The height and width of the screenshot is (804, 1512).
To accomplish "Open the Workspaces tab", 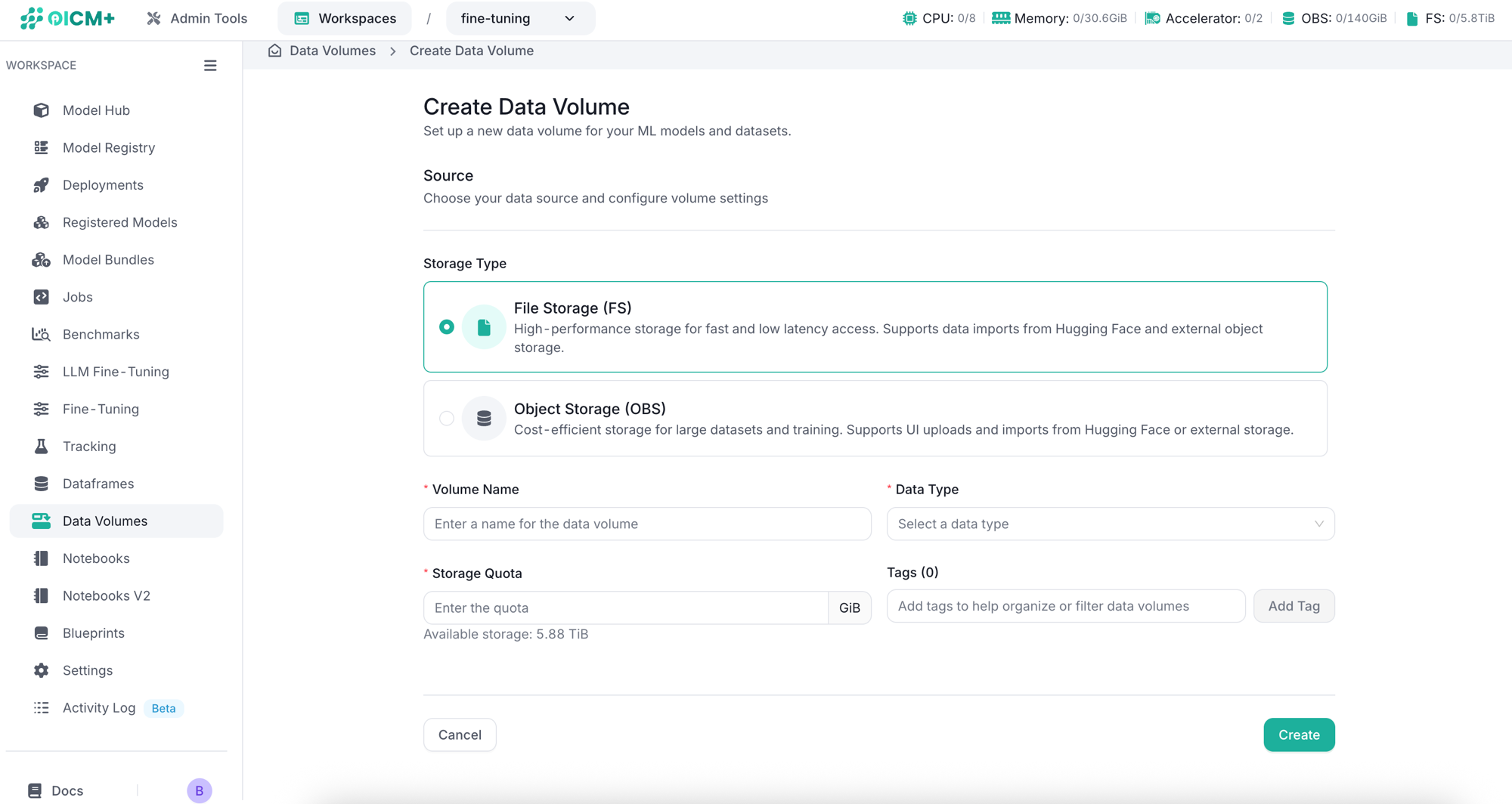I will click(x=345, y=18).
